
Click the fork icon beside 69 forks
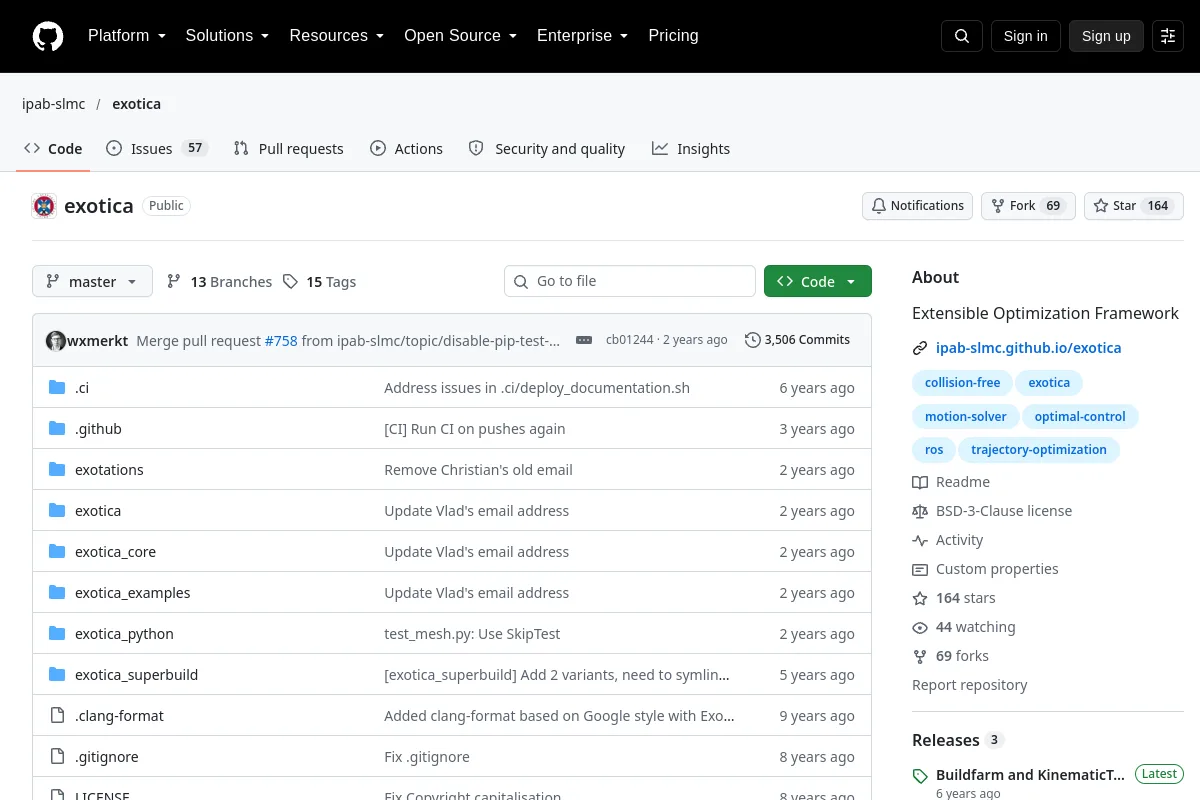coord(920,656)
